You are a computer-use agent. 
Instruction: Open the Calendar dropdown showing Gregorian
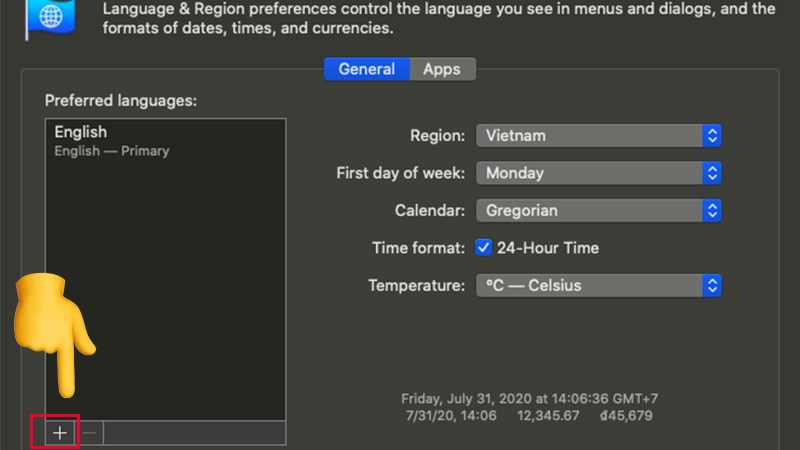[598, 211]
